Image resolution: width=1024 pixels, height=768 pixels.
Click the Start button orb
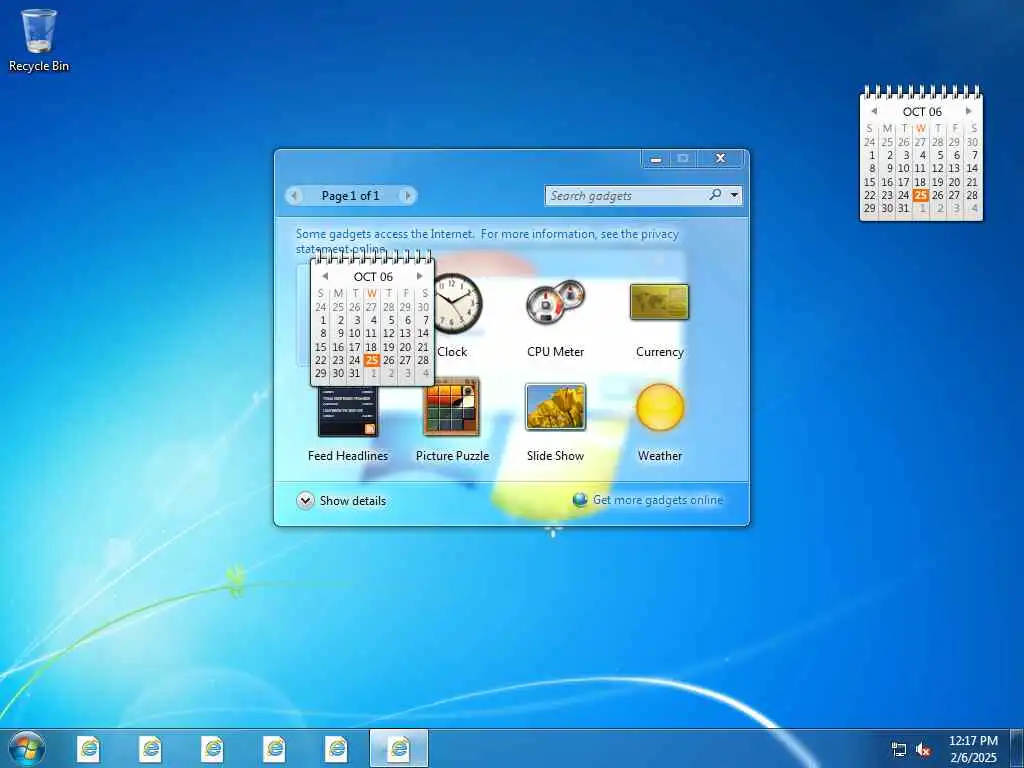click(27, 748)
